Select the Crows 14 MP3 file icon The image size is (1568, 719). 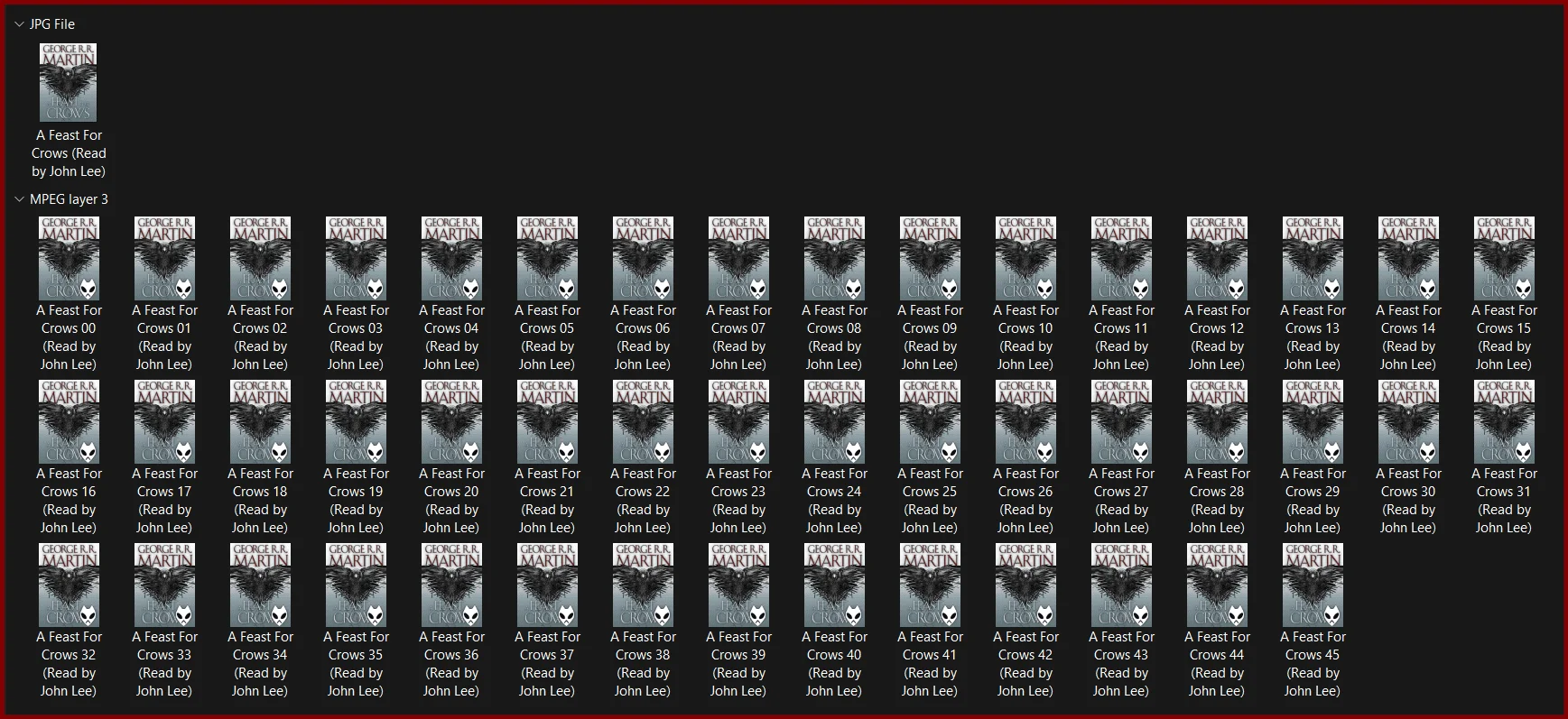[1408, 258]
